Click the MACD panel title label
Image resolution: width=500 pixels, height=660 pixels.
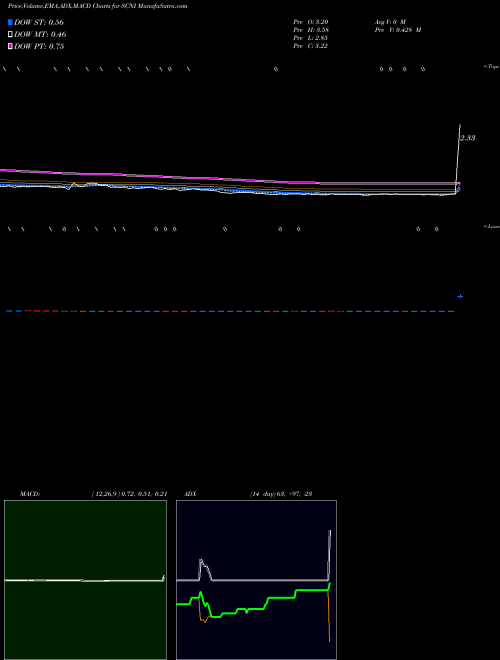[30, 494]
